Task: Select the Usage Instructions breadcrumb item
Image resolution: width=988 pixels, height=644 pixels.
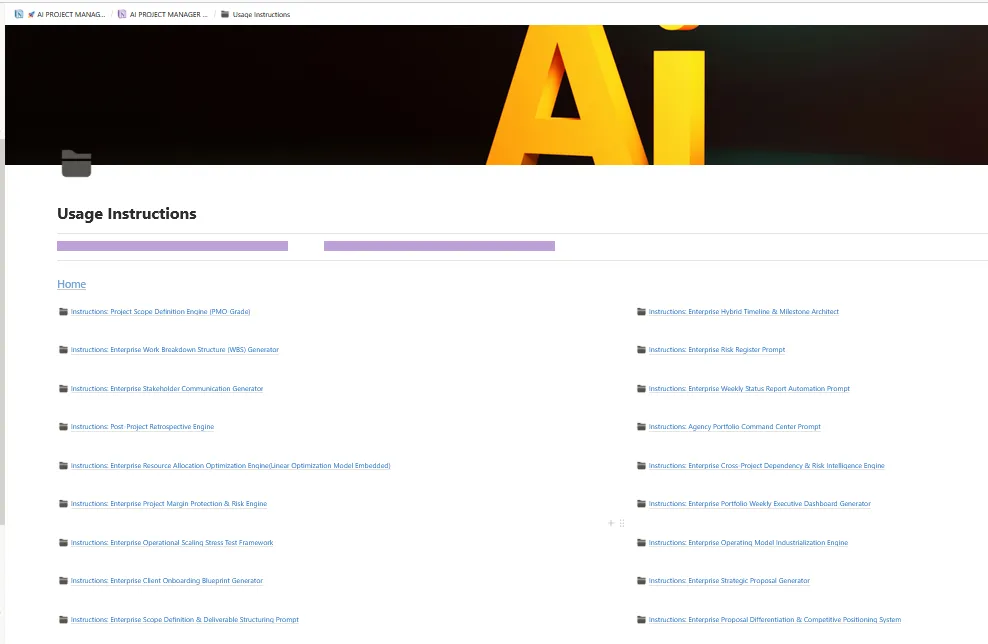Action: [x=261, y=14]
